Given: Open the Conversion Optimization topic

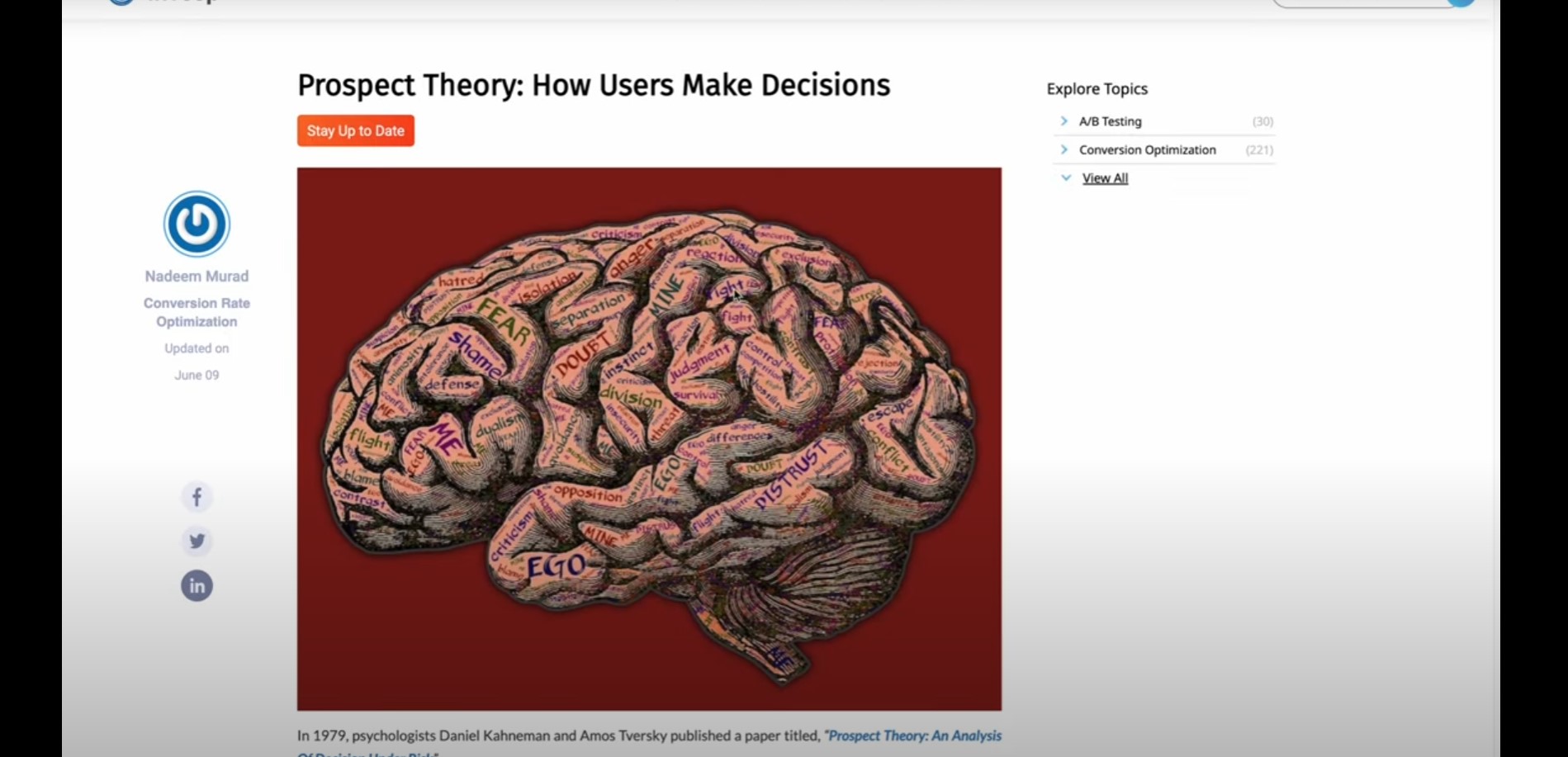Looking at the screenshot, I should pyautogui.click(x=1147, y=149).
